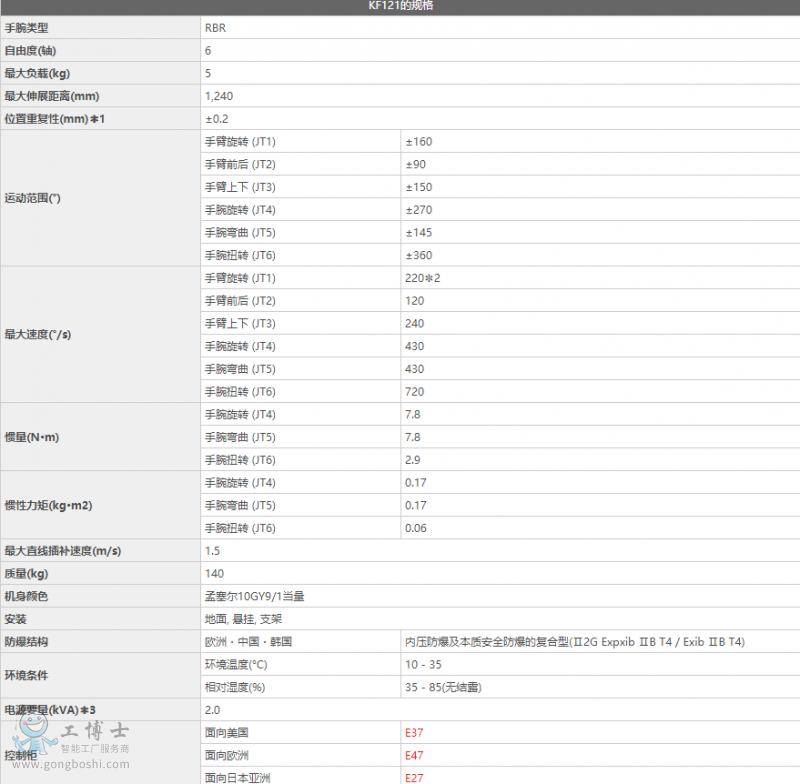Viewport: 800px width, 784px height.
Task: Select the 220※2 speed value
Action: [x=422, y=278]
